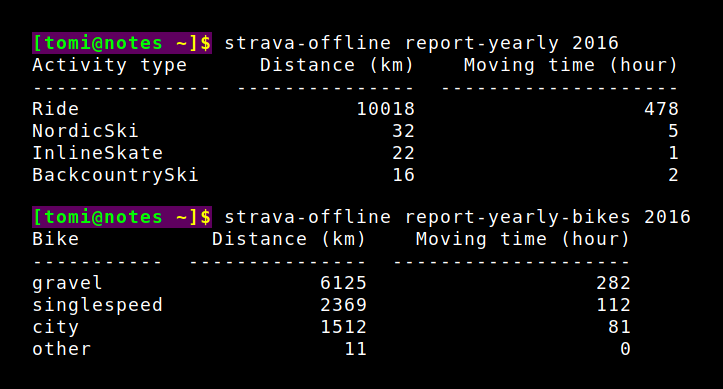
Task: Click the Ride activity row label
Action: pyautogui.click(x=56, y=109)
